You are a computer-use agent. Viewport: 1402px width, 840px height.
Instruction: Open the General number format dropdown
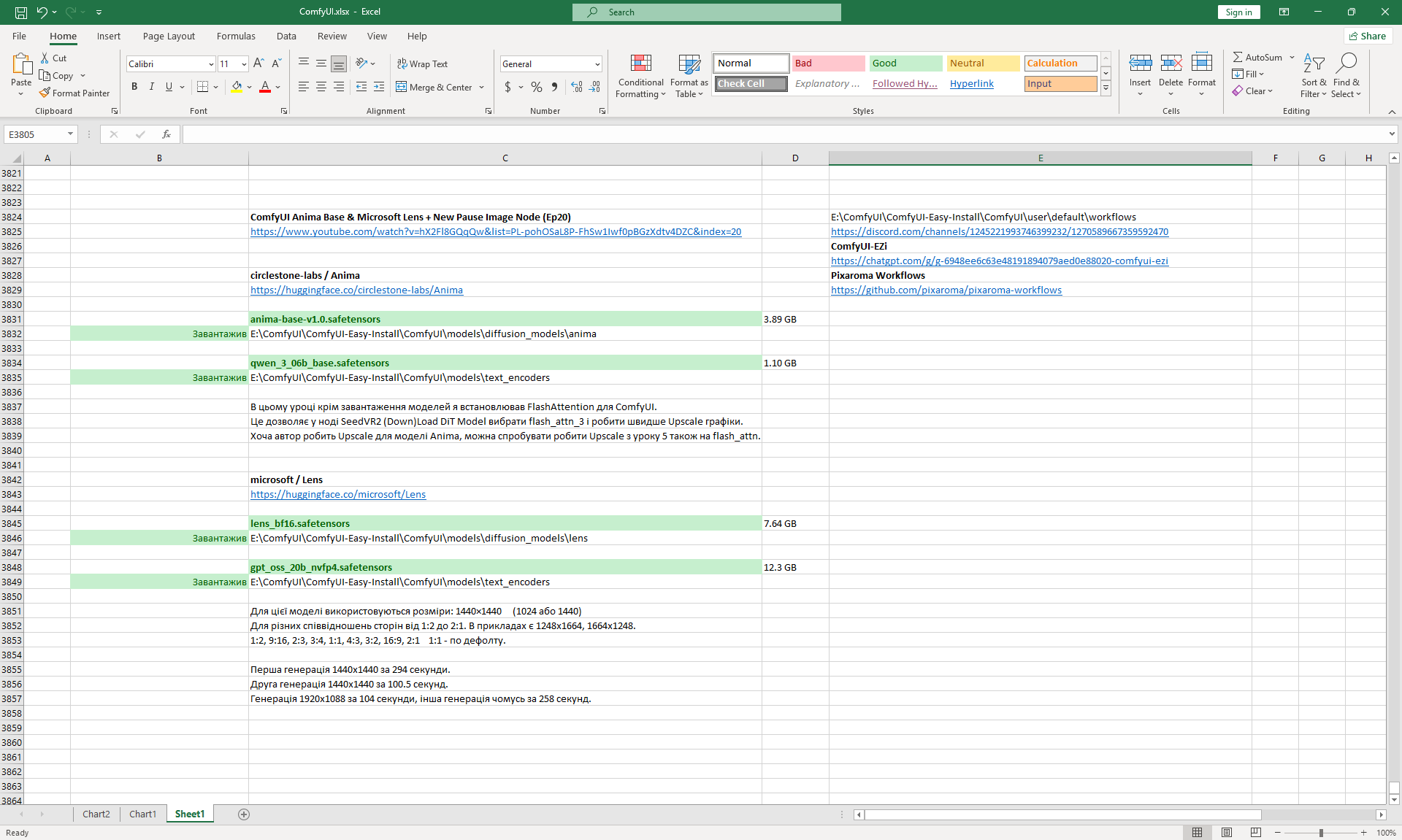[x=597, y=64]
